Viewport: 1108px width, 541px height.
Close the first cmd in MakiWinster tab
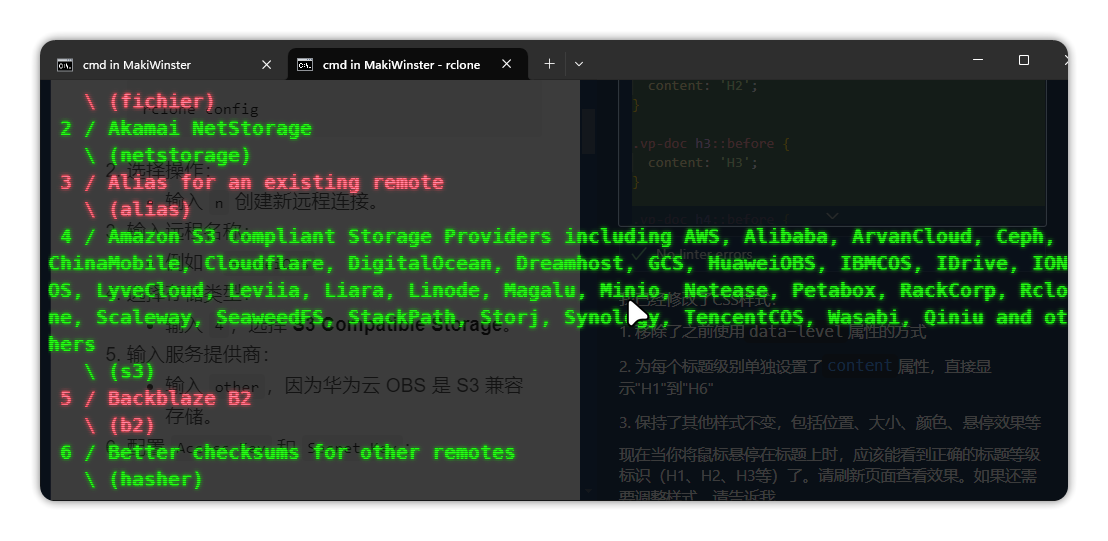tap(266, 64)
